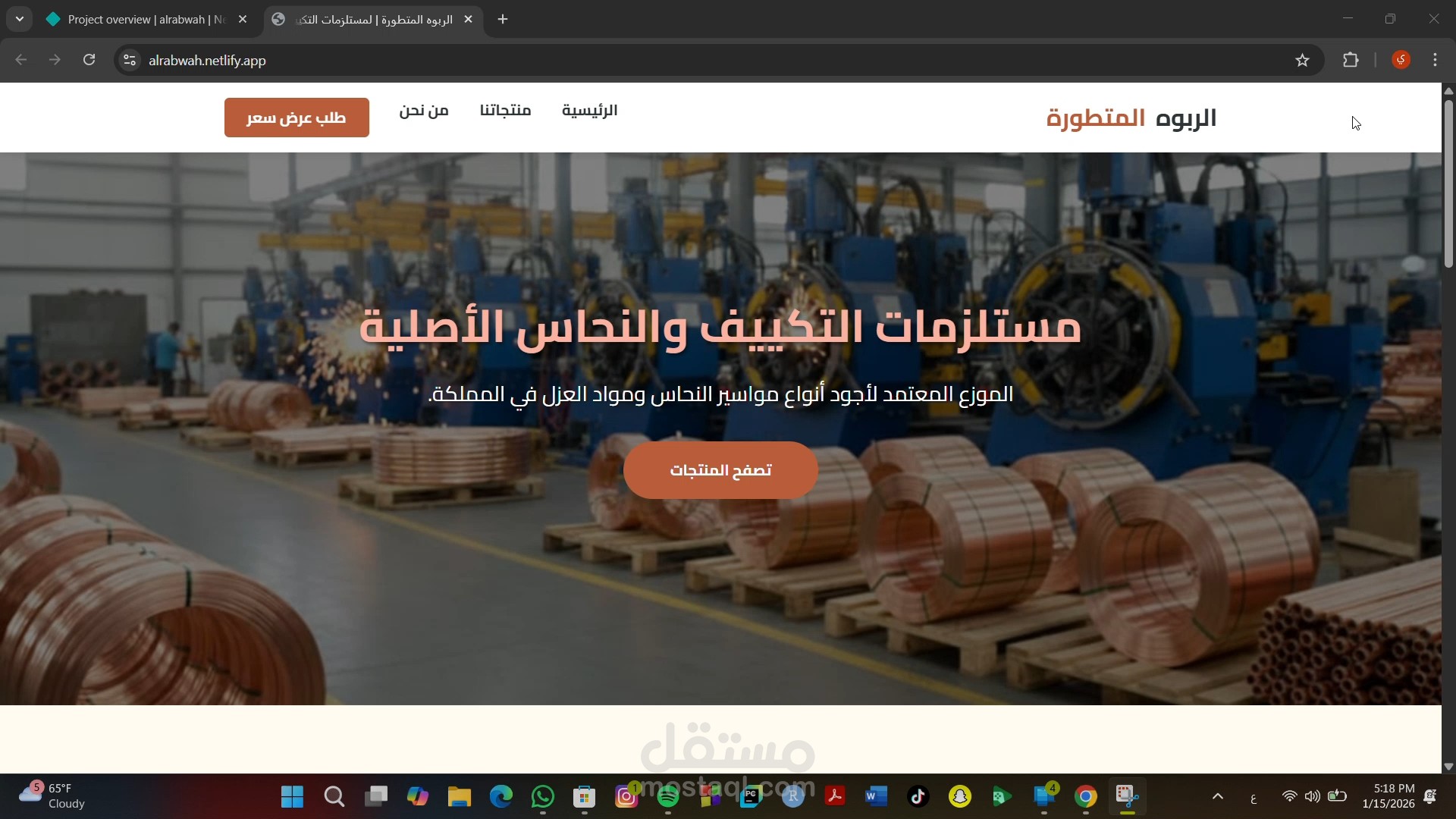Launch TikTok from the taskbar
The width and height of the screenshot is (1456, 819).
tap(918, 798)
